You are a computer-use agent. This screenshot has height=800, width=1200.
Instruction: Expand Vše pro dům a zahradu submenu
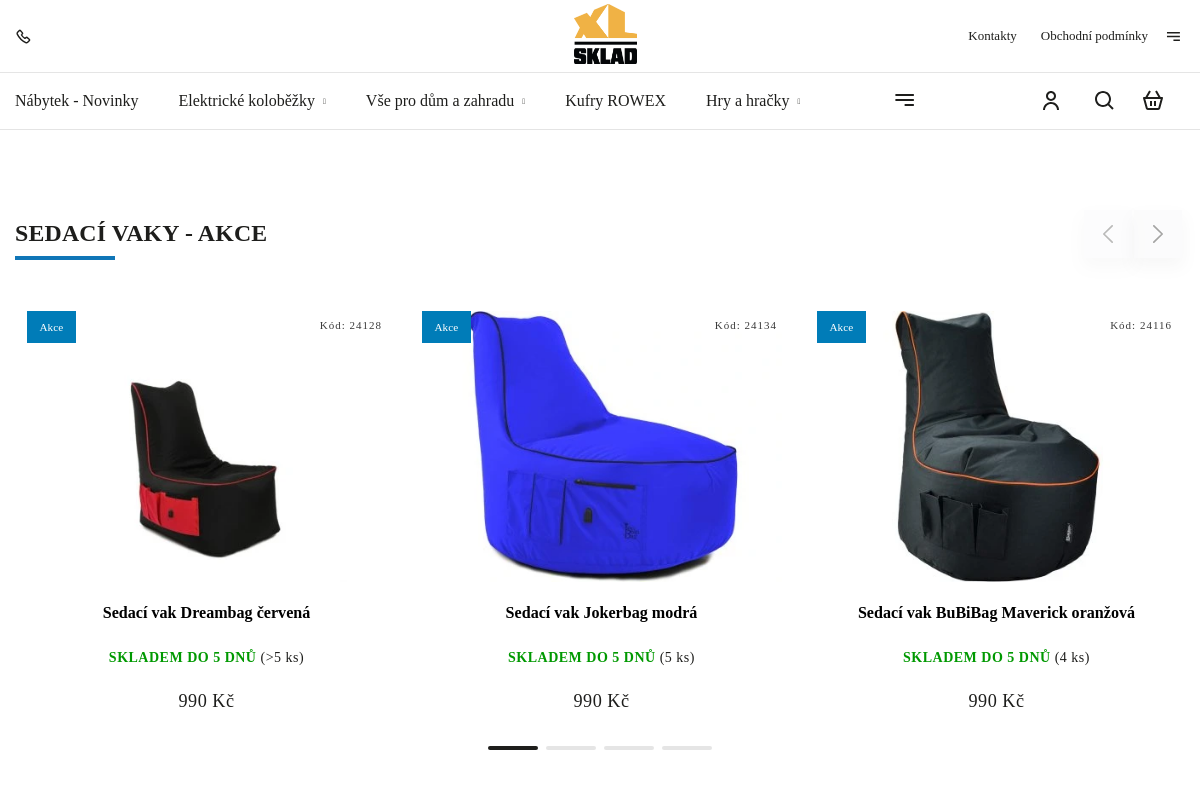(x=523, y=101)
